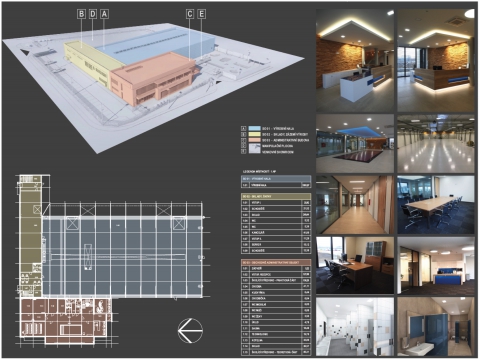Click the yellow header of the second room table
This screenshot has height=360, width=480.
[x=276, y=197]
